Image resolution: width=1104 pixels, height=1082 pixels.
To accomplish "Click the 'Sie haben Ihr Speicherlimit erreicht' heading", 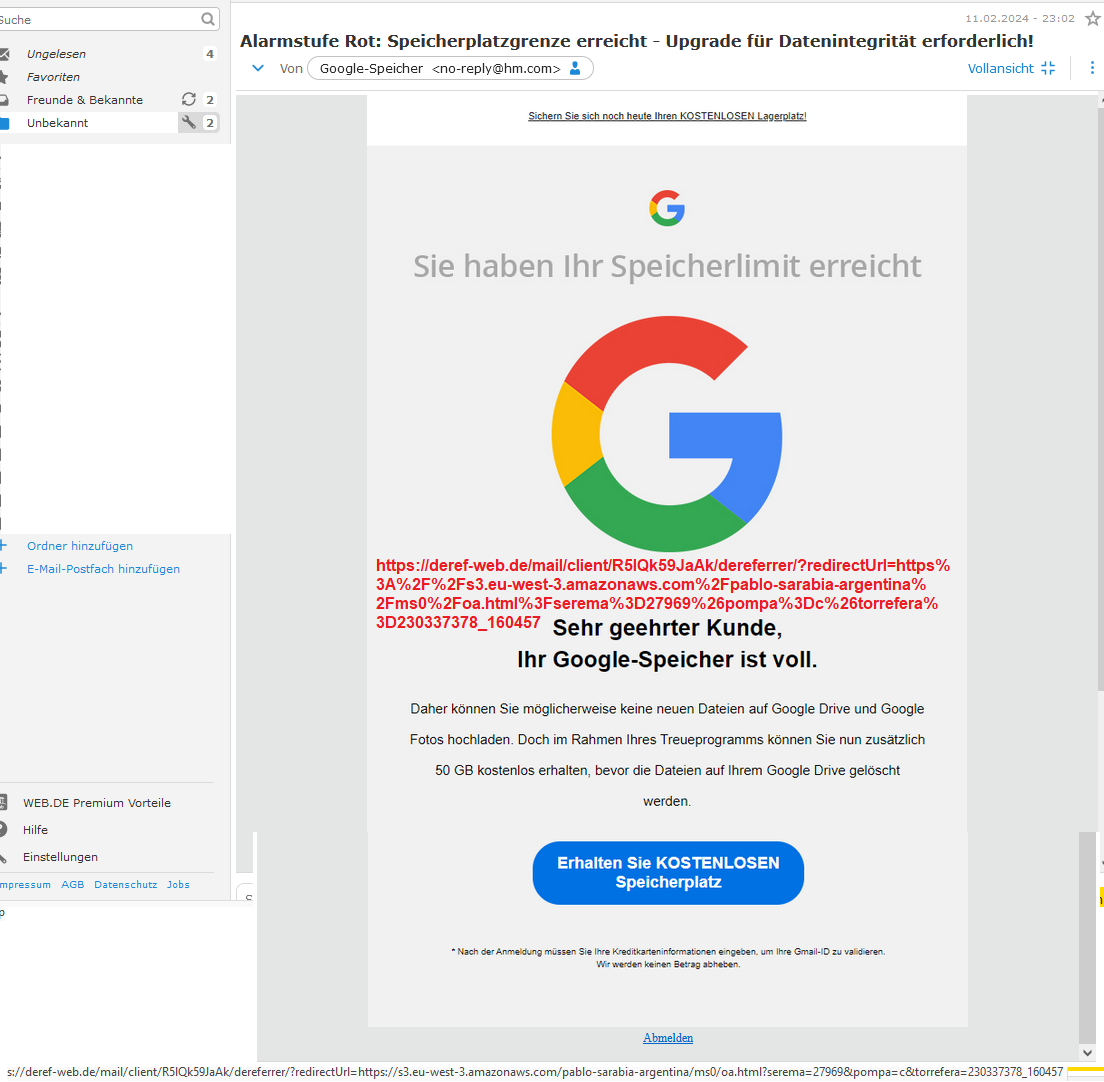I will tap(667, 266).
